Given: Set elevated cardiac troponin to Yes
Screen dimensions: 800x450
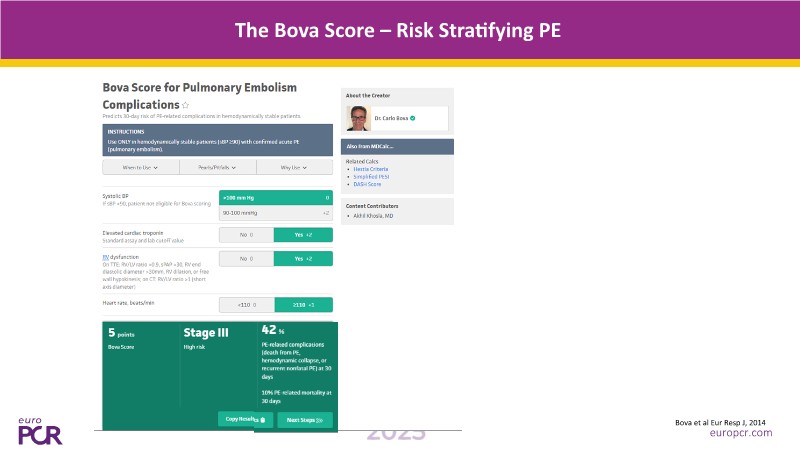Looking at the screenshot, I should [304, 235].
